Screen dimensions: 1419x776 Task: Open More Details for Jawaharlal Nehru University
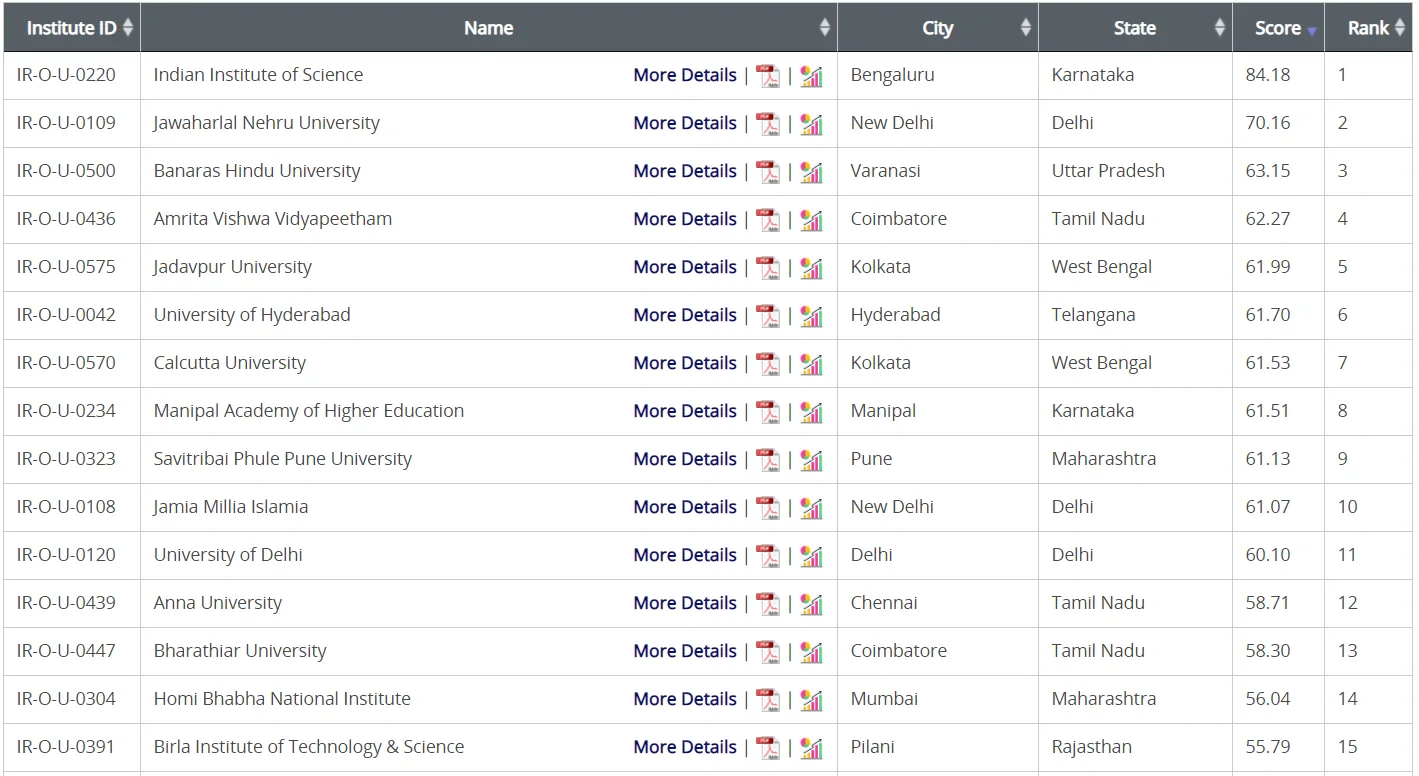685,123
